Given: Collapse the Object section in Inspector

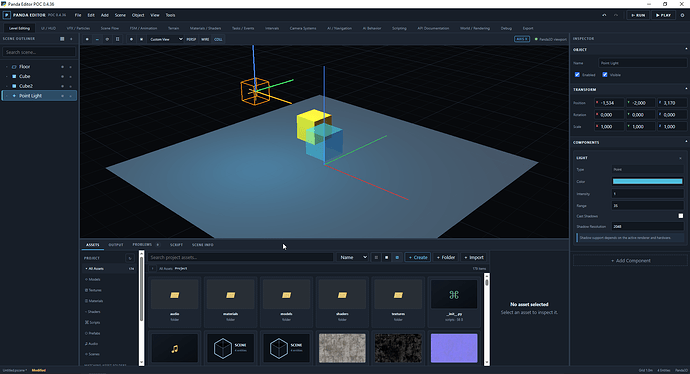Looking at the screenshot, I should (686, 49).
